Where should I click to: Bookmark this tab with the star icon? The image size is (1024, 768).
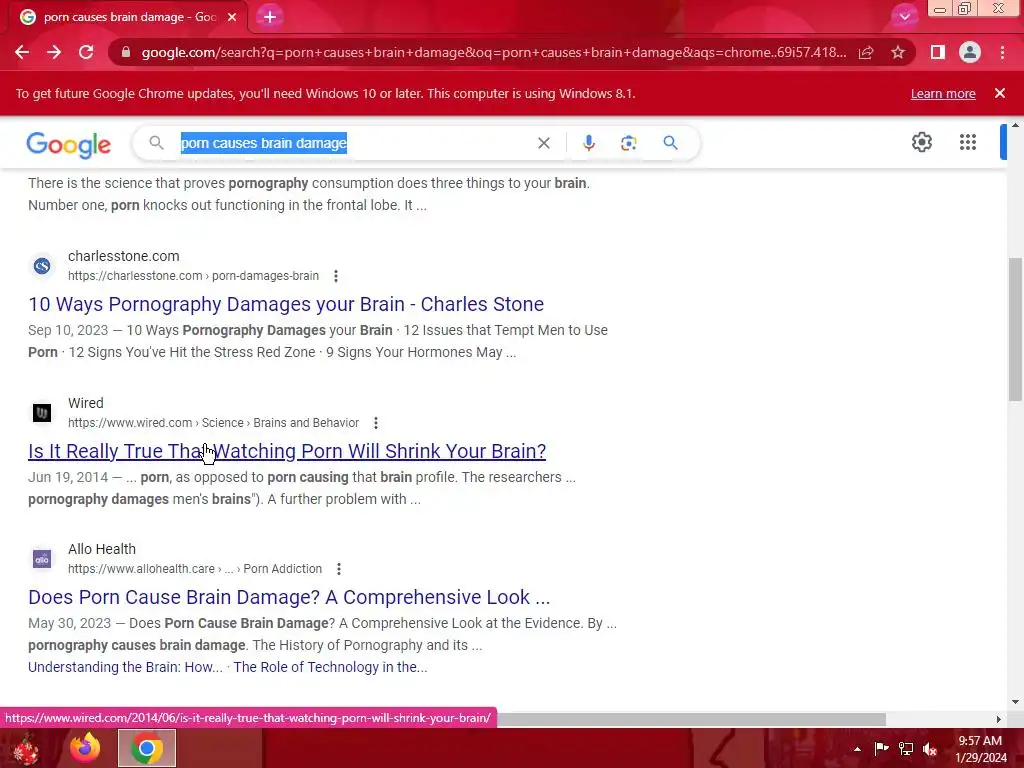click(898, 52)
